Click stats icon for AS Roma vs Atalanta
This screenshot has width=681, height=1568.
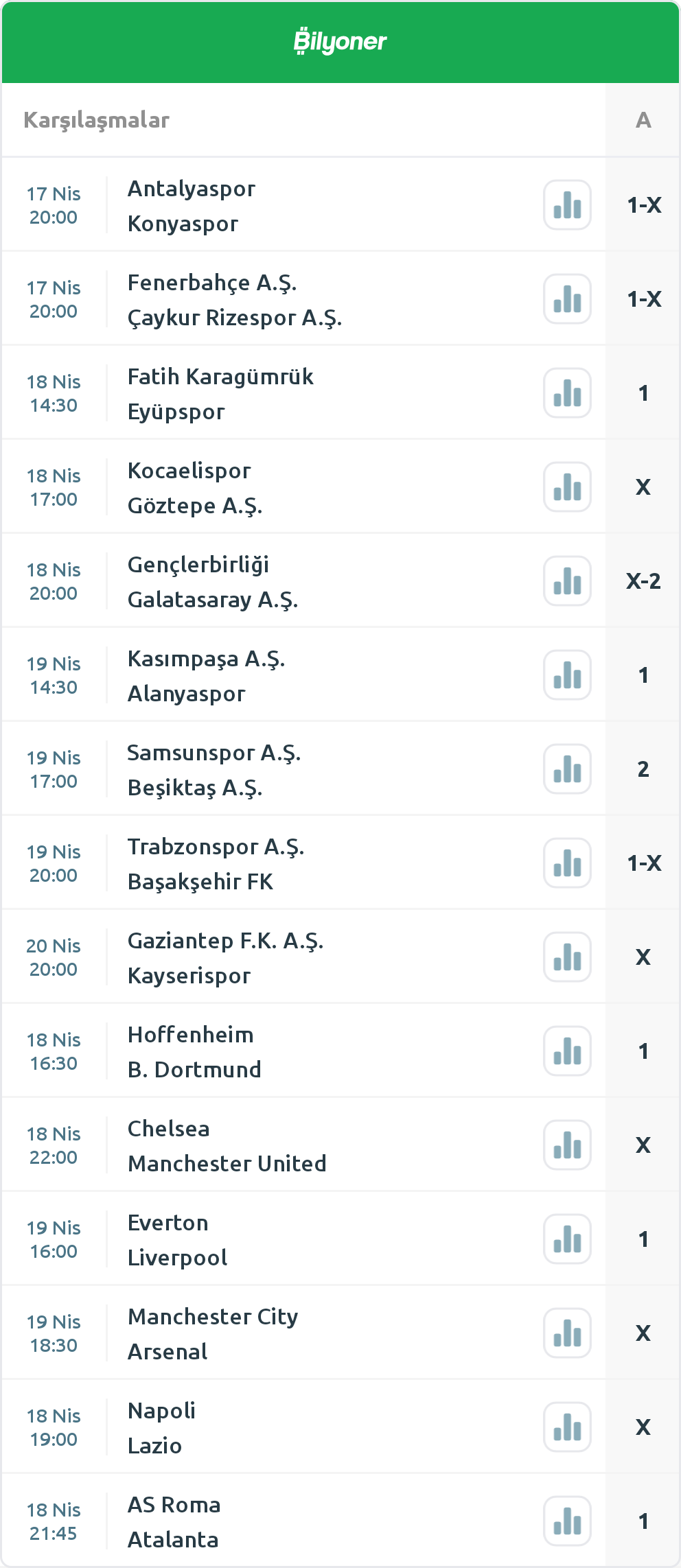coord(567,1521)
